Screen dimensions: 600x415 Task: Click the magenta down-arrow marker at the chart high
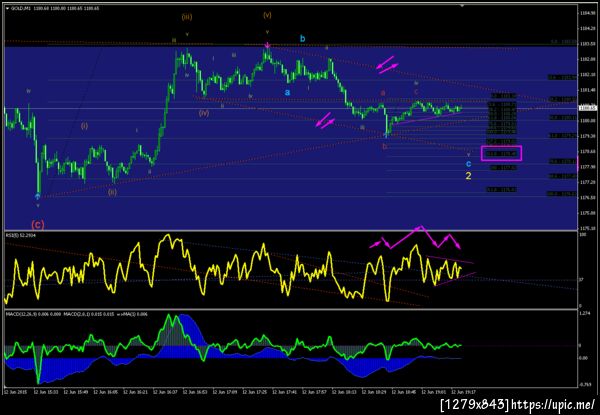click(267, 46)
